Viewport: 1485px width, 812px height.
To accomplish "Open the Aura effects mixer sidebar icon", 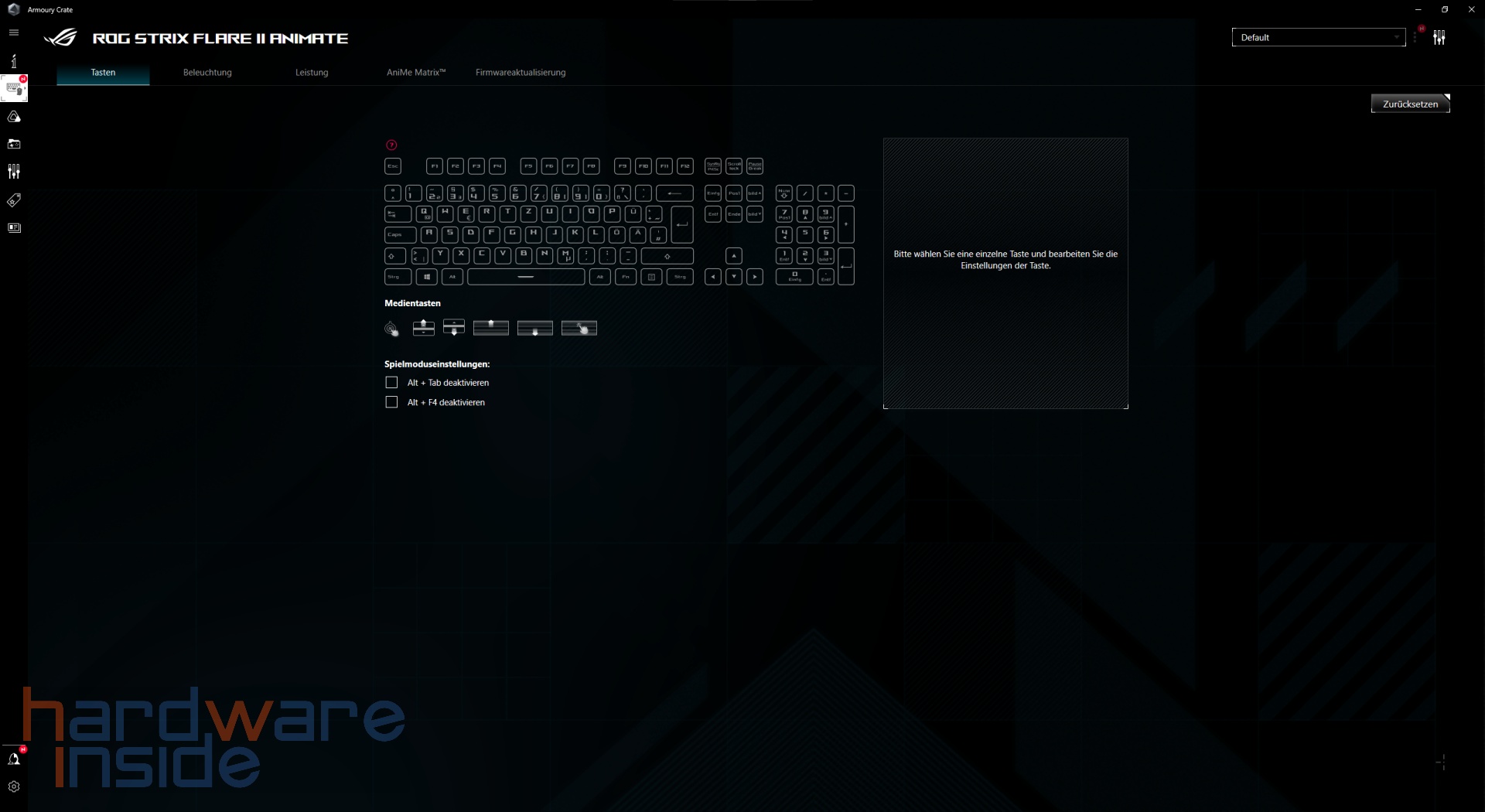I will coord(14,171).
